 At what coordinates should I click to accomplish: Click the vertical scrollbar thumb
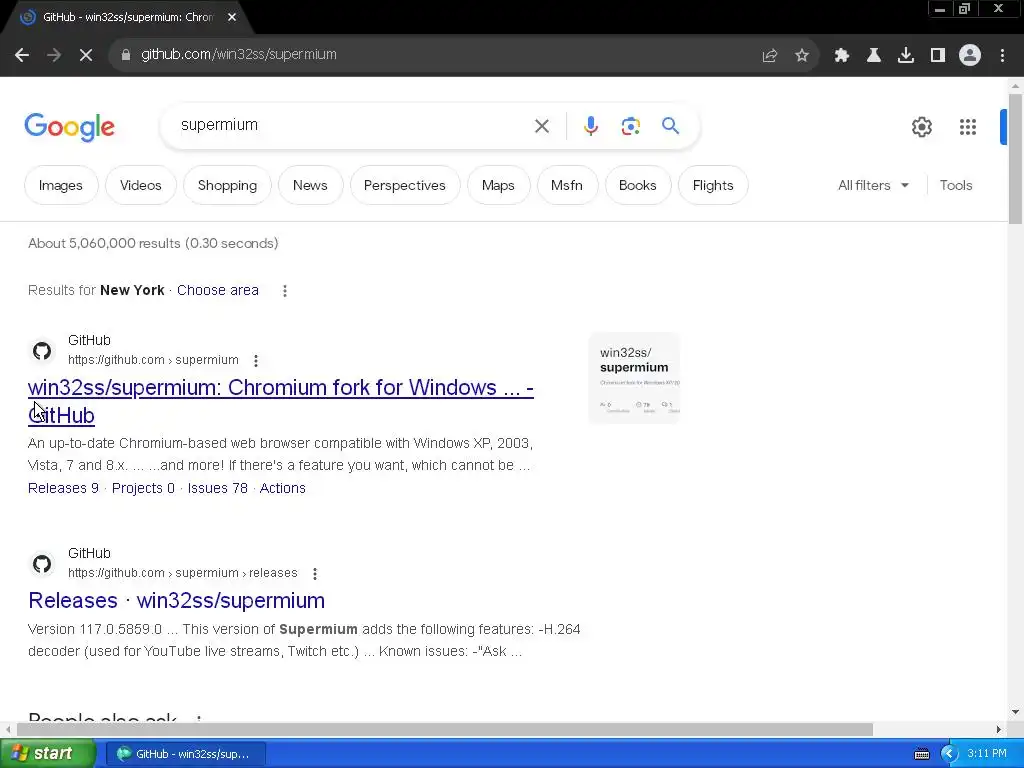pos(1015,159)
